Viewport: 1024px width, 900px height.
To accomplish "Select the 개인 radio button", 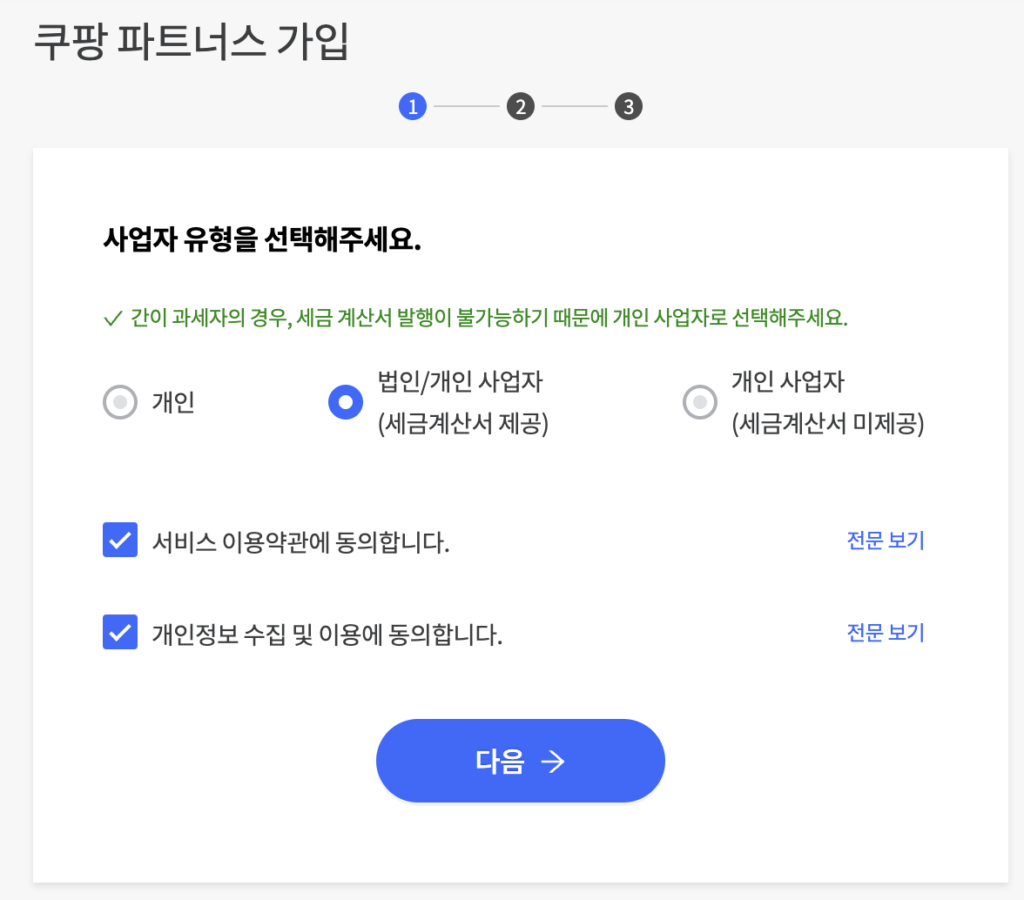I will pyautogui.click(x=120, y=403).
